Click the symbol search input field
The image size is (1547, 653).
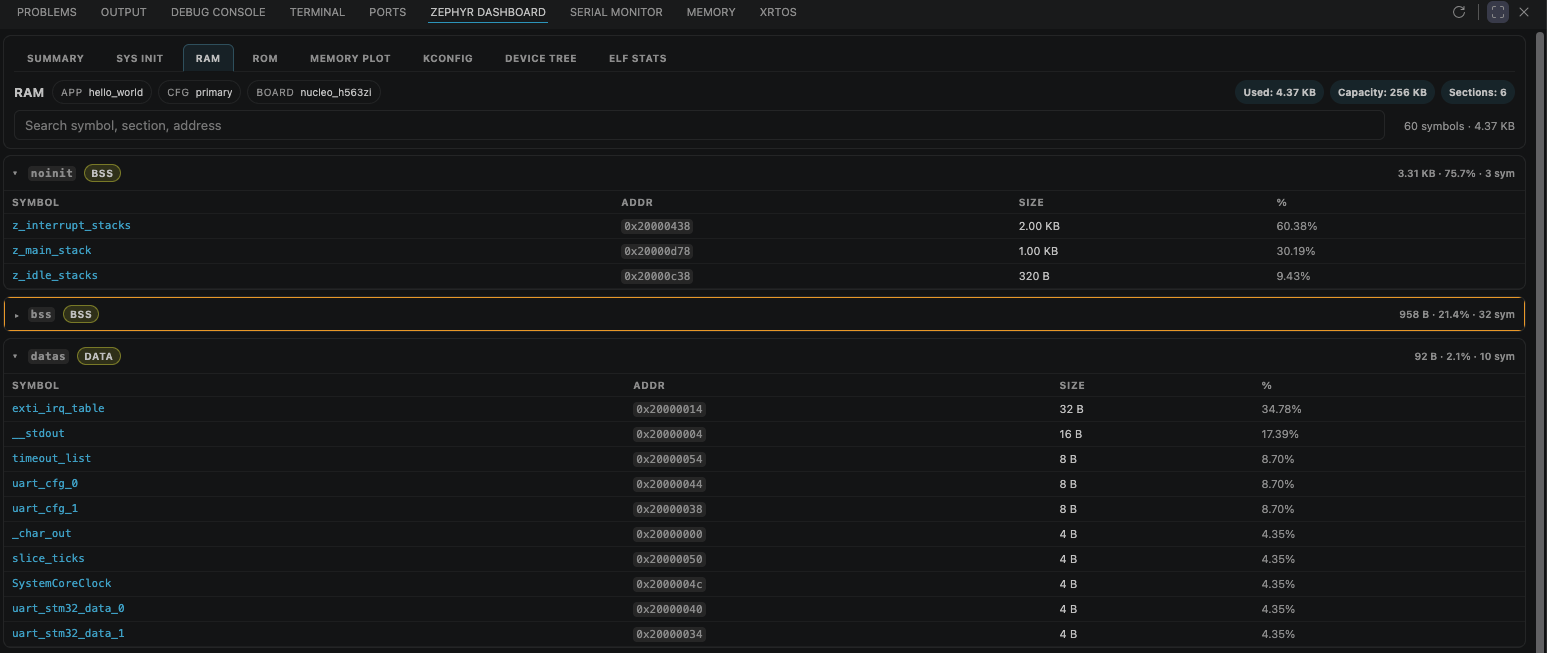coord(699,125)
